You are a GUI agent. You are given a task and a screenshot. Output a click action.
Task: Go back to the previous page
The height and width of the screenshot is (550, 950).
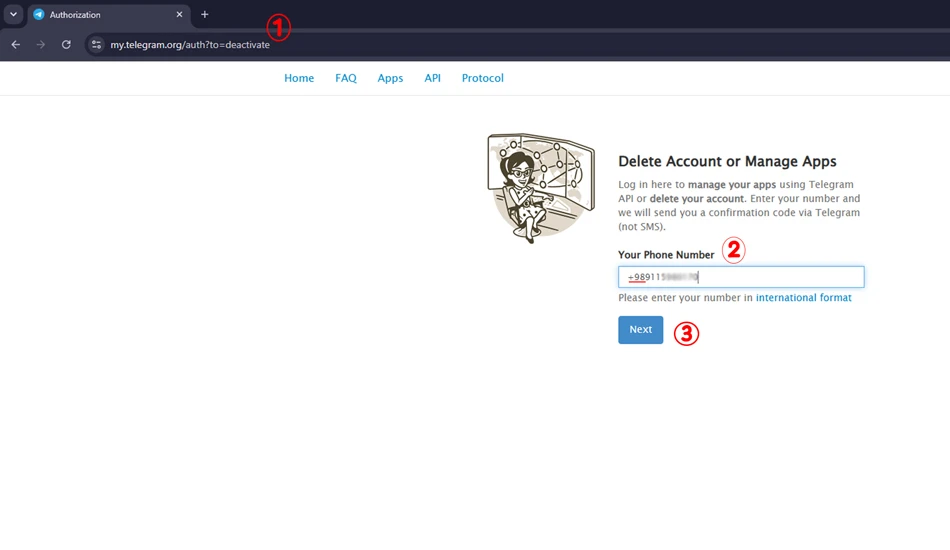[x=16, y=44]
